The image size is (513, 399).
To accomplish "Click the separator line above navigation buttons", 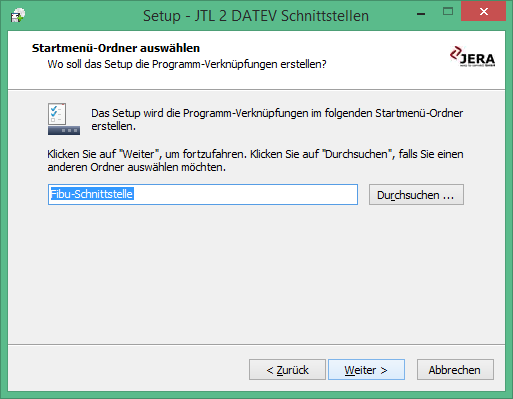I will [x=256, y=344].
